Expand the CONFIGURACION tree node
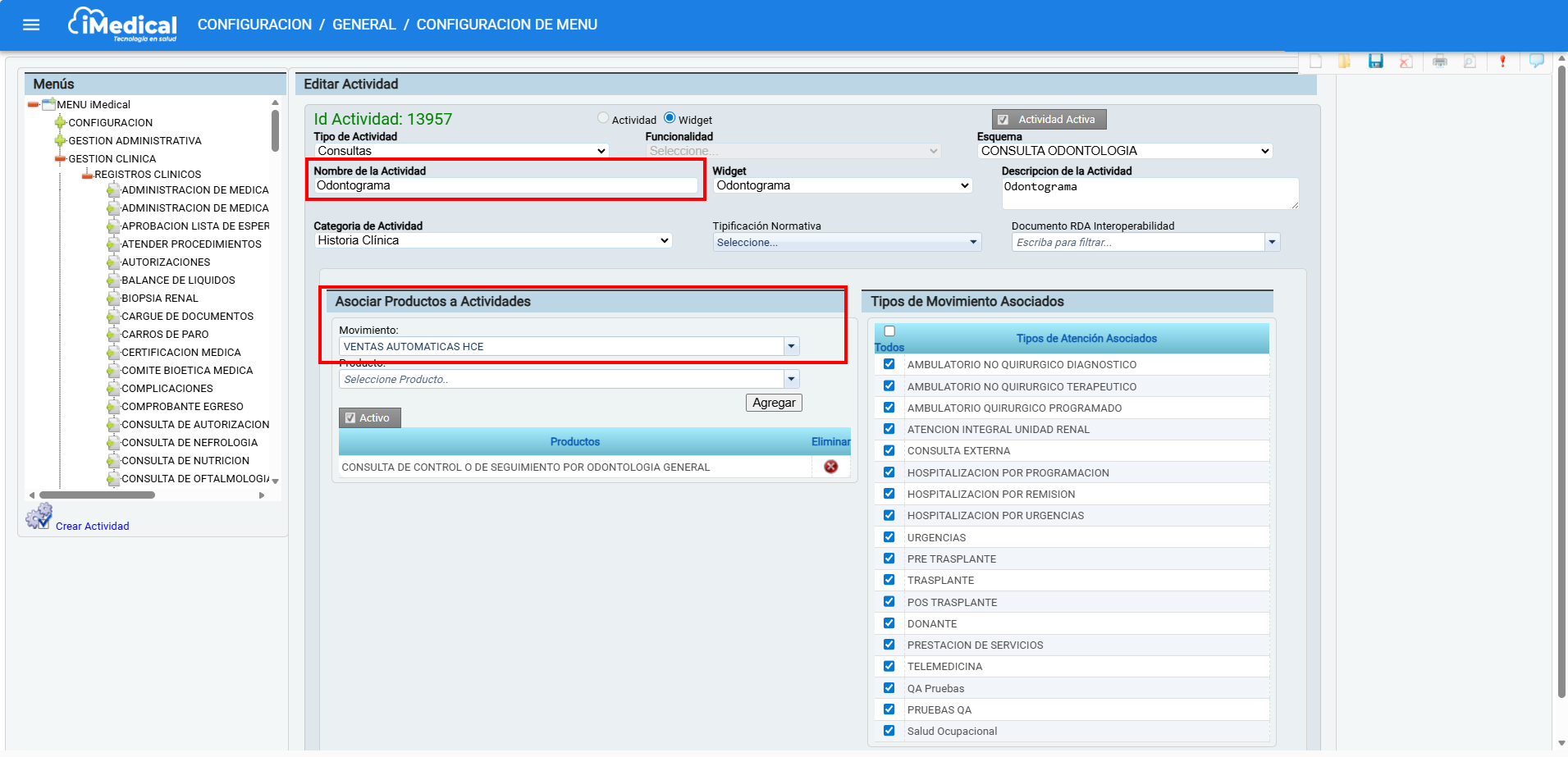This screenshot has width=1568, height=757. coord(60,123)
